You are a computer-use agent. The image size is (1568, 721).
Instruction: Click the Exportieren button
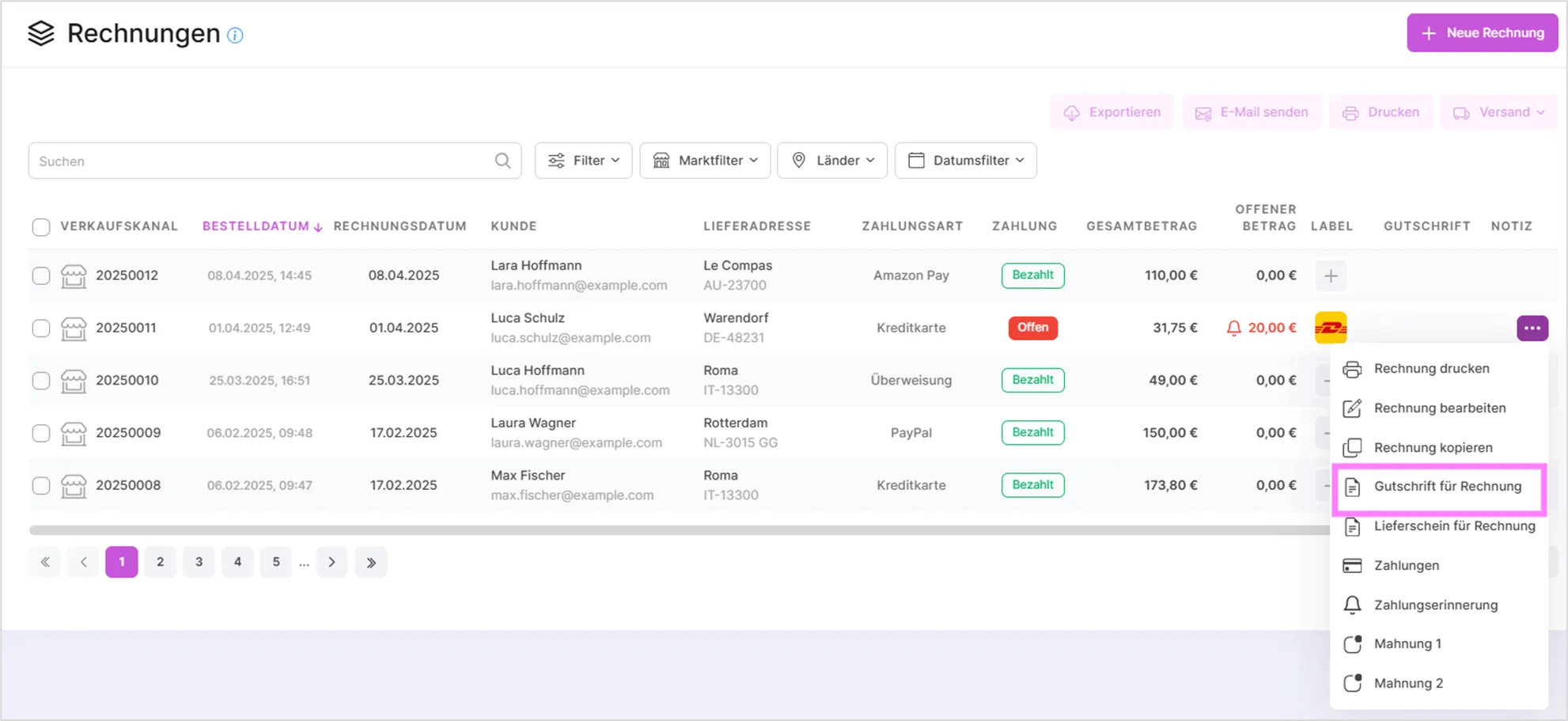pyautogui.click(x=1112, y=112)
